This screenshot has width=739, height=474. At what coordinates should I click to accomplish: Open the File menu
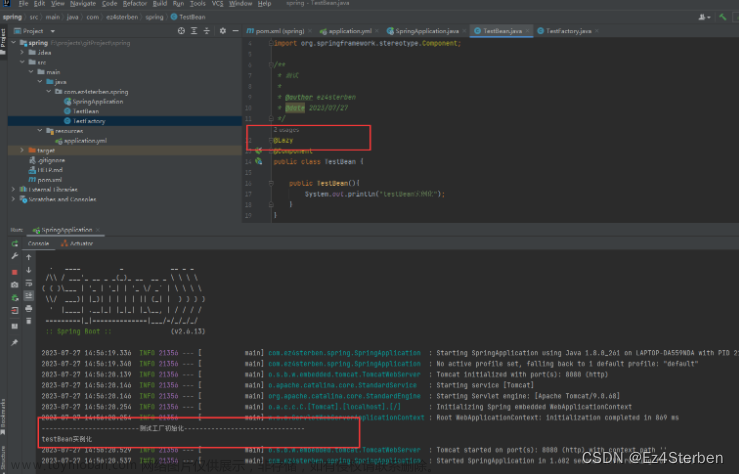coord(23,3)
